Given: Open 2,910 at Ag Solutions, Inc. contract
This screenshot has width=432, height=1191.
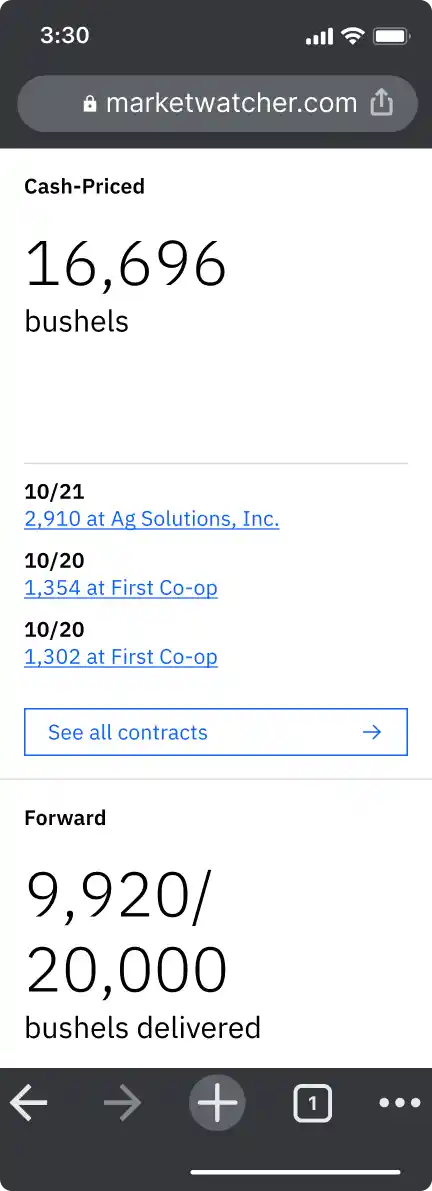Looking at the screenshot, I should coord(152,520).
